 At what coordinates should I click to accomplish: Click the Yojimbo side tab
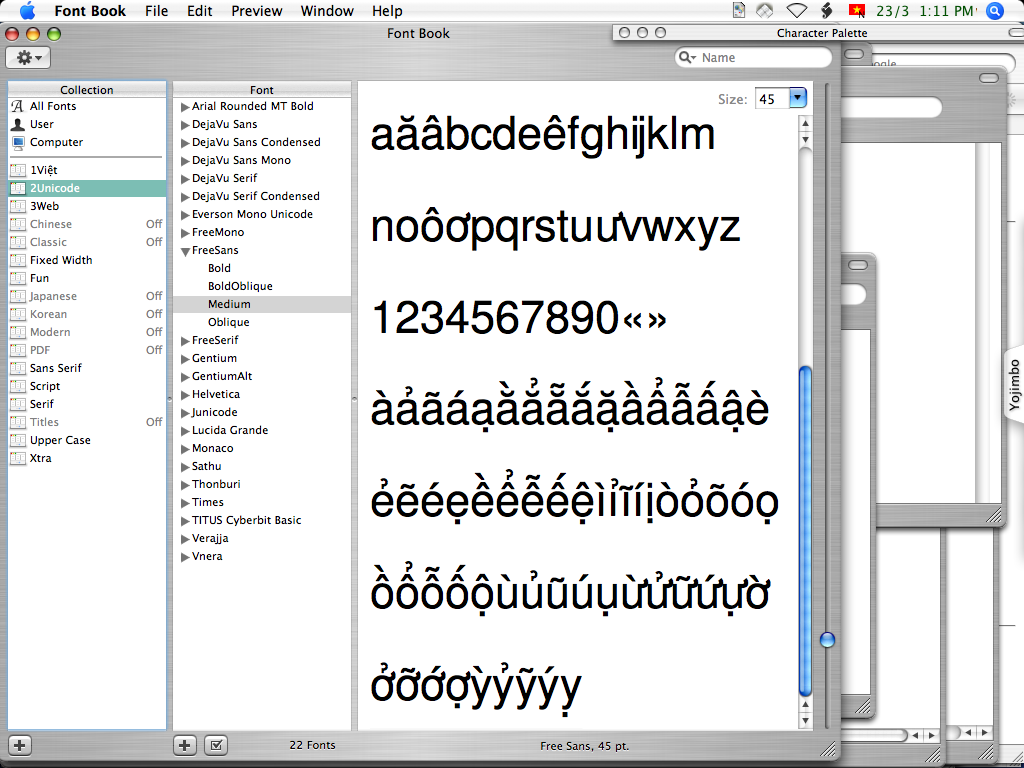pos(1014,384)
